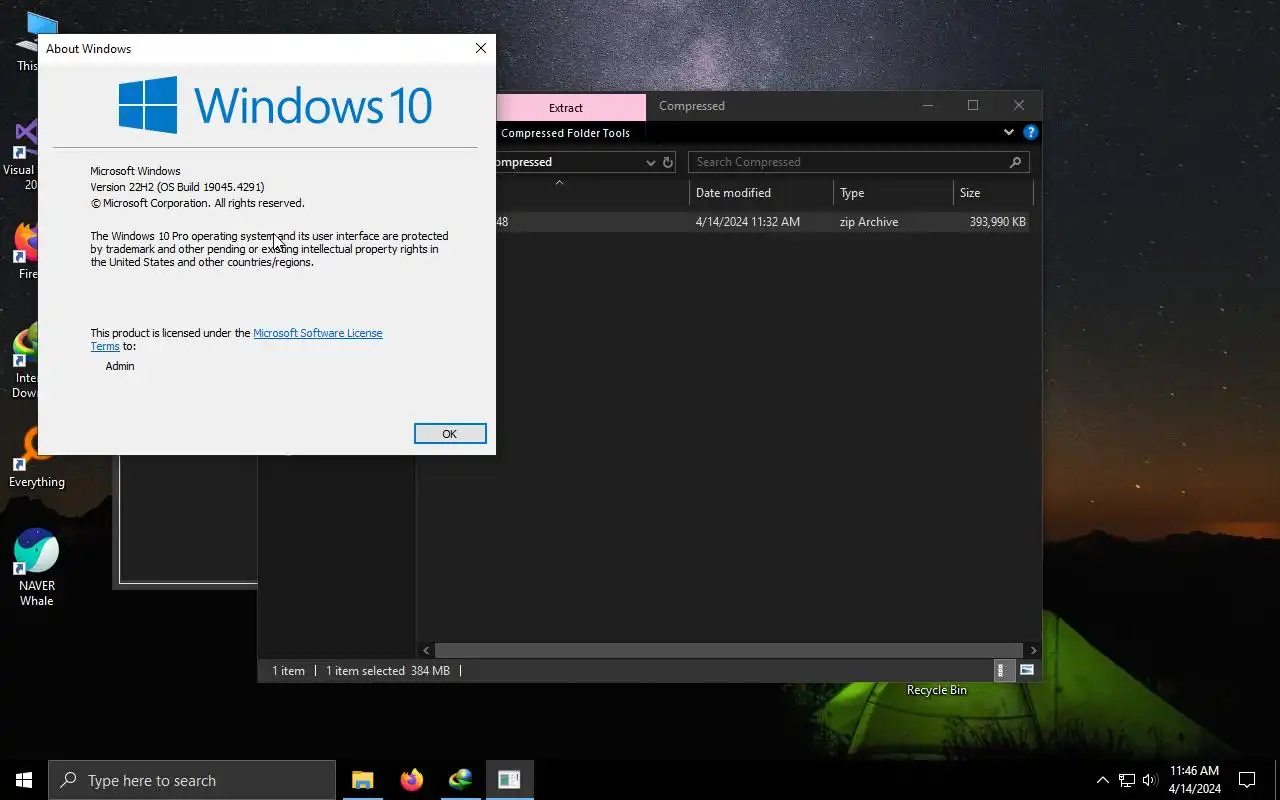Switch to large icons view layout
The height and width of the screenshot is (800, 1280).
pos(1027,670)
